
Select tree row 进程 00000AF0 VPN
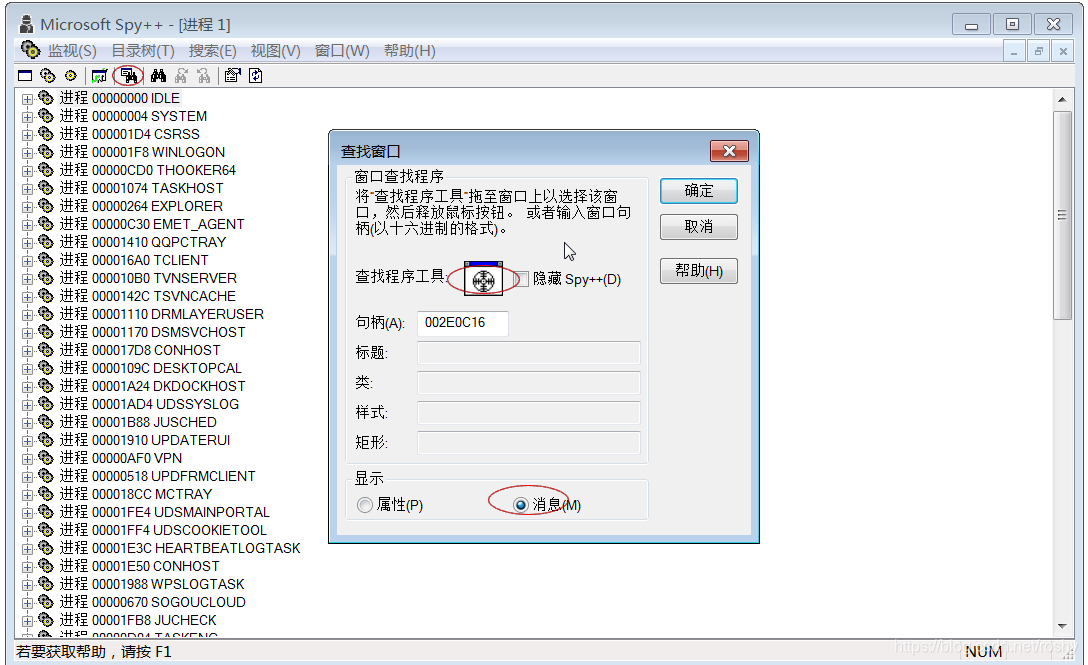121,458
